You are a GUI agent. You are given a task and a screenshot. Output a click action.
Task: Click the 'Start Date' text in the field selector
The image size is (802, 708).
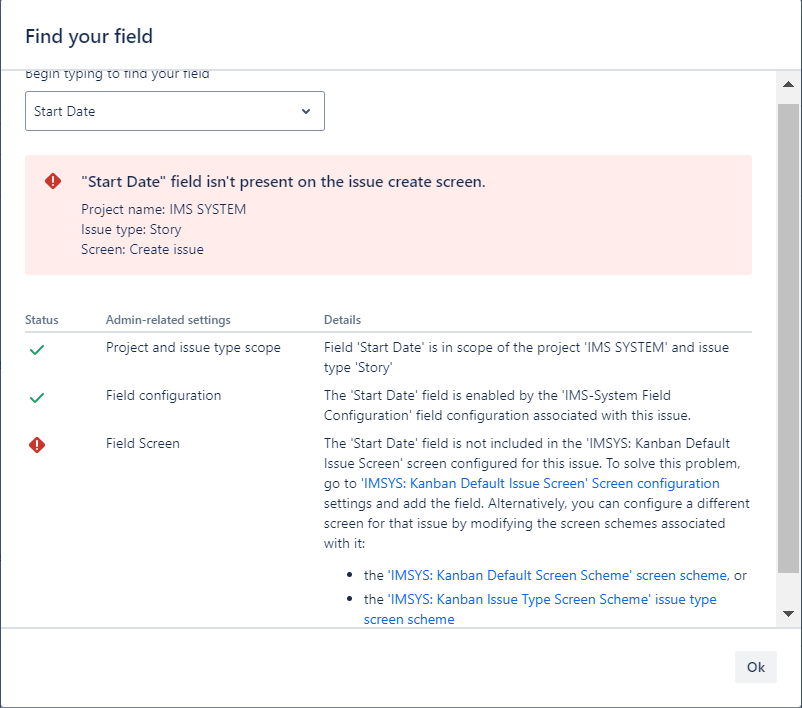(65, 111)
